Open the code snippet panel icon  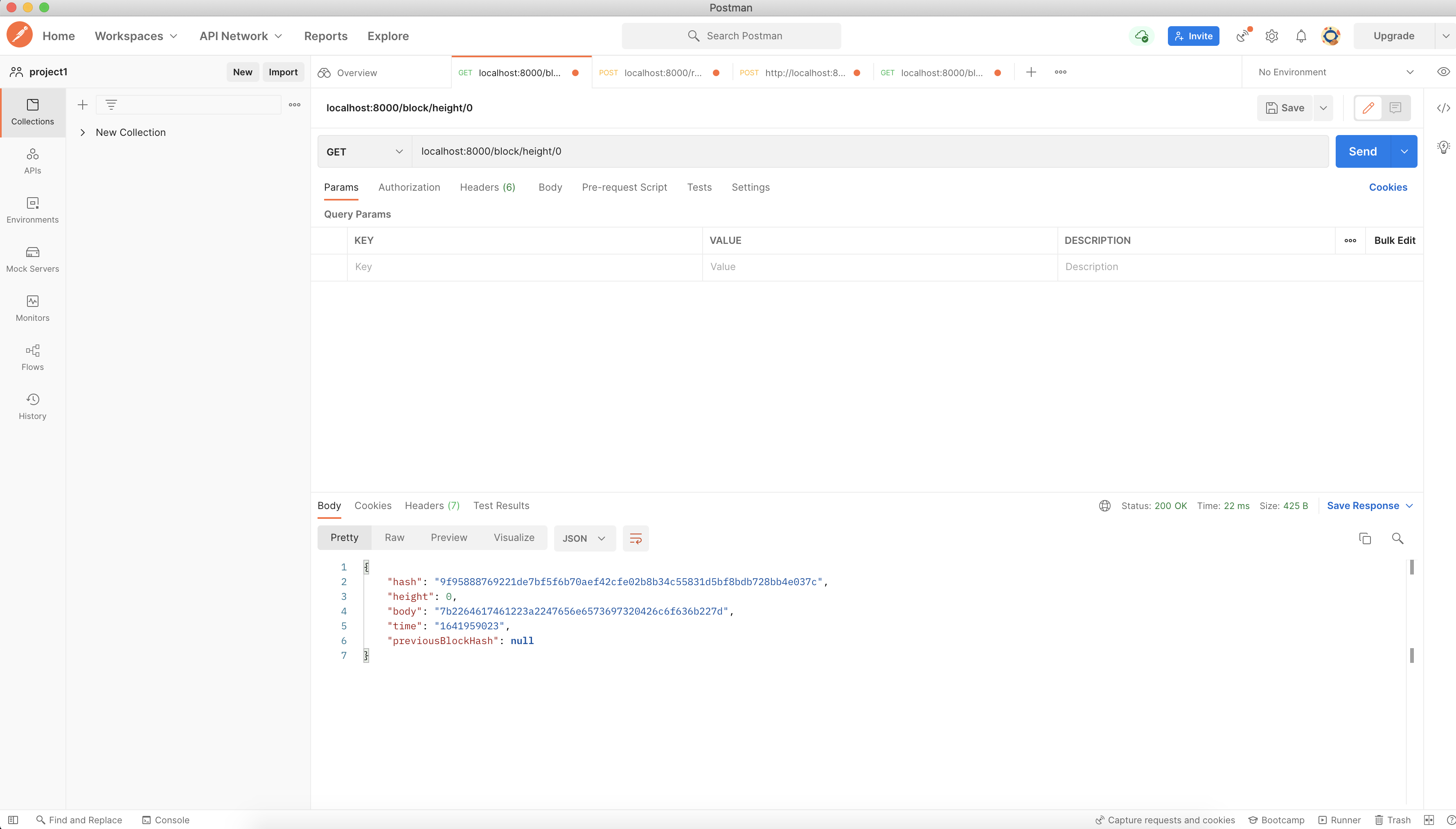[x=1443, y=108]
